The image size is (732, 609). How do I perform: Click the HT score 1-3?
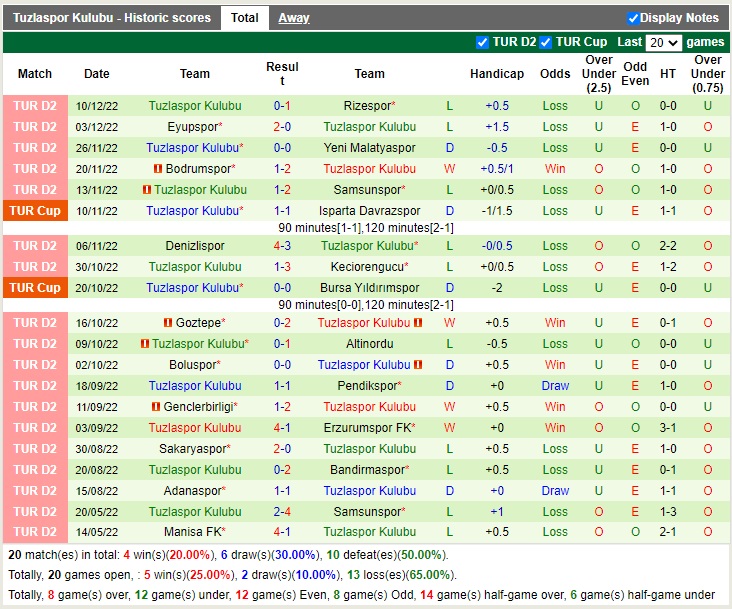point(668,512)
